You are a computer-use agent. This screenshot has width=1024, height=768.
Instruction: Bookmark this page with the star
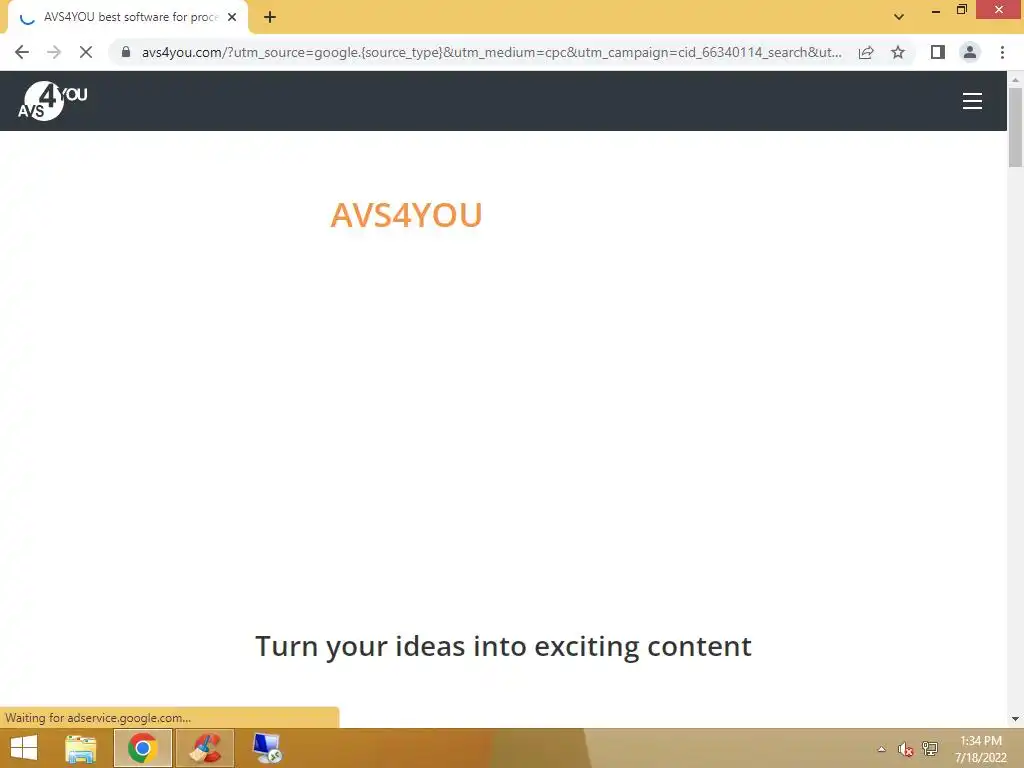point(898,52)
